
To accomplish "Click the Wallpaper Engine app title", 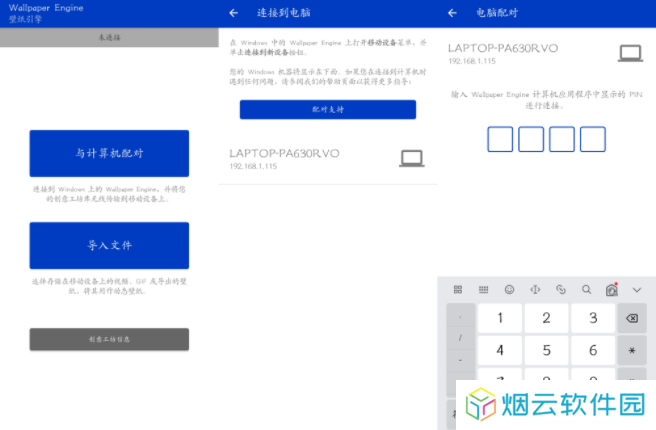I will coord(46,8).
